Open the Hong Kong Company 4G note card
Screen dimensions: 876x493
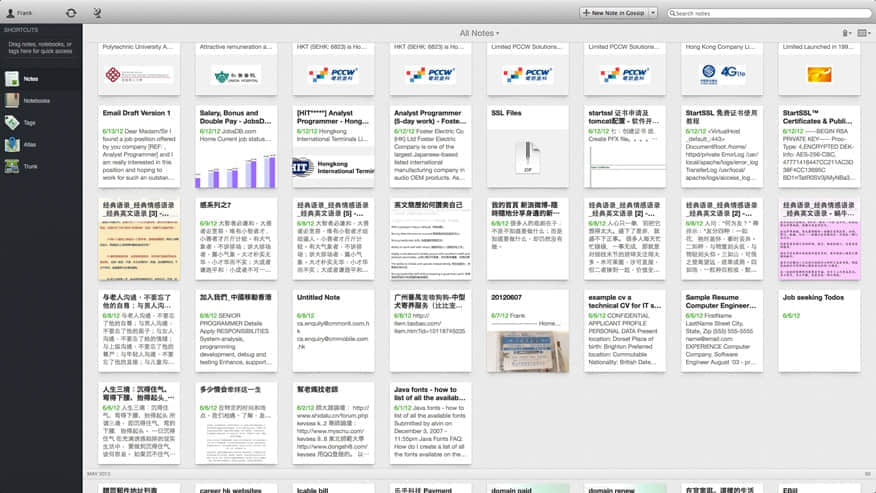[x=722, y=68]
